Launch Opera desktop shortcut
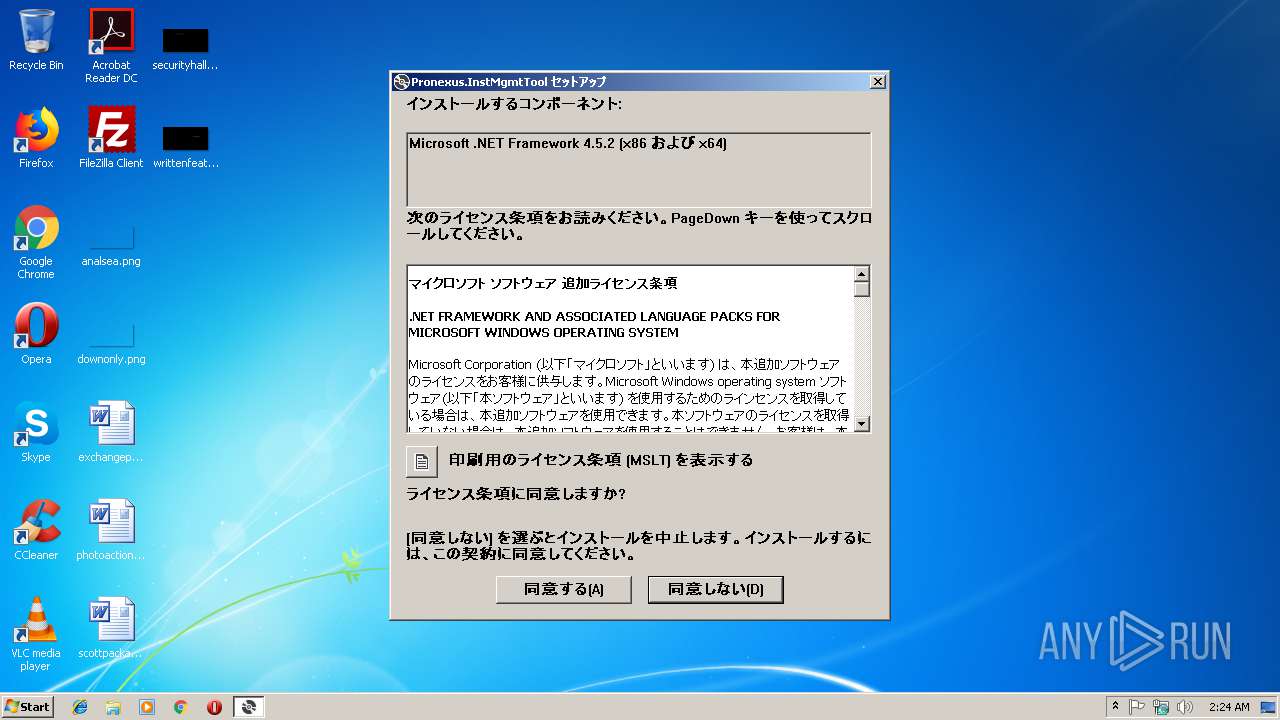The width and height of the screenshot is (1280, 720). pyautogui.click(x=36, y=335)
